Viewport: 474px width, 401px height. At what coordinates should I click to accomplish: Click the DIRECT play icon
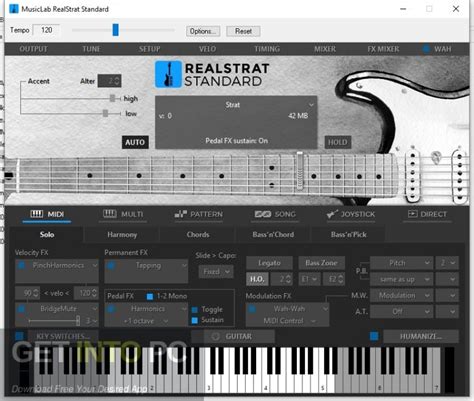pos(413,214)
